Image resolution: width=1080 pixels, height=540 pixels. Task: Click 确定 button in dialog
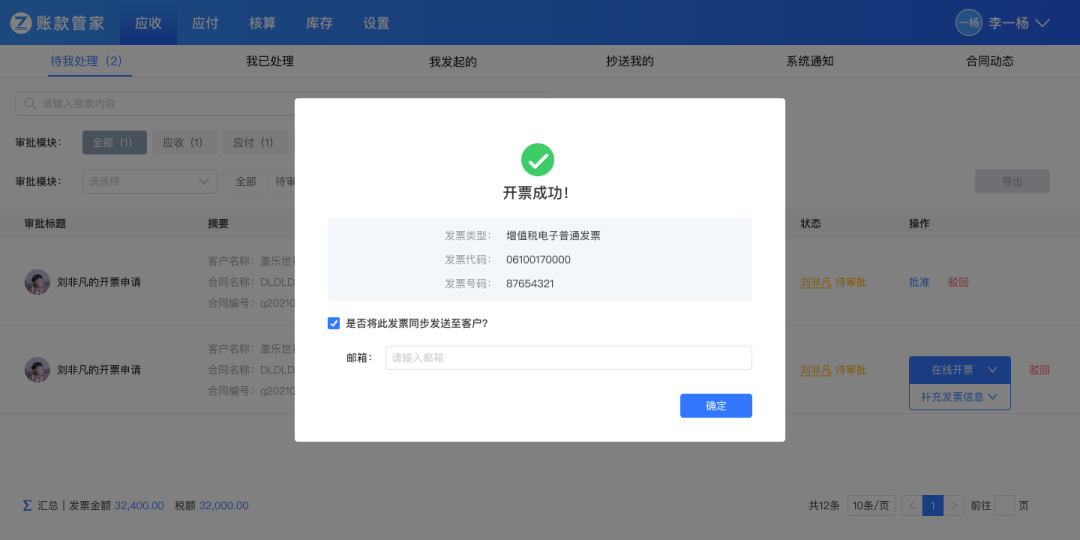click(x=716, y=406)
